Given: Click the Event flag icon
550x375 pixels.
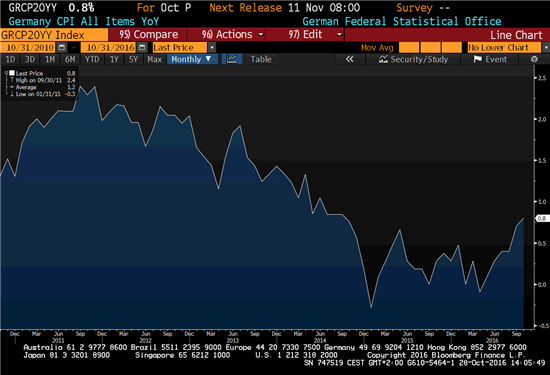Looking at the screenshot, I should pos(477,59).
